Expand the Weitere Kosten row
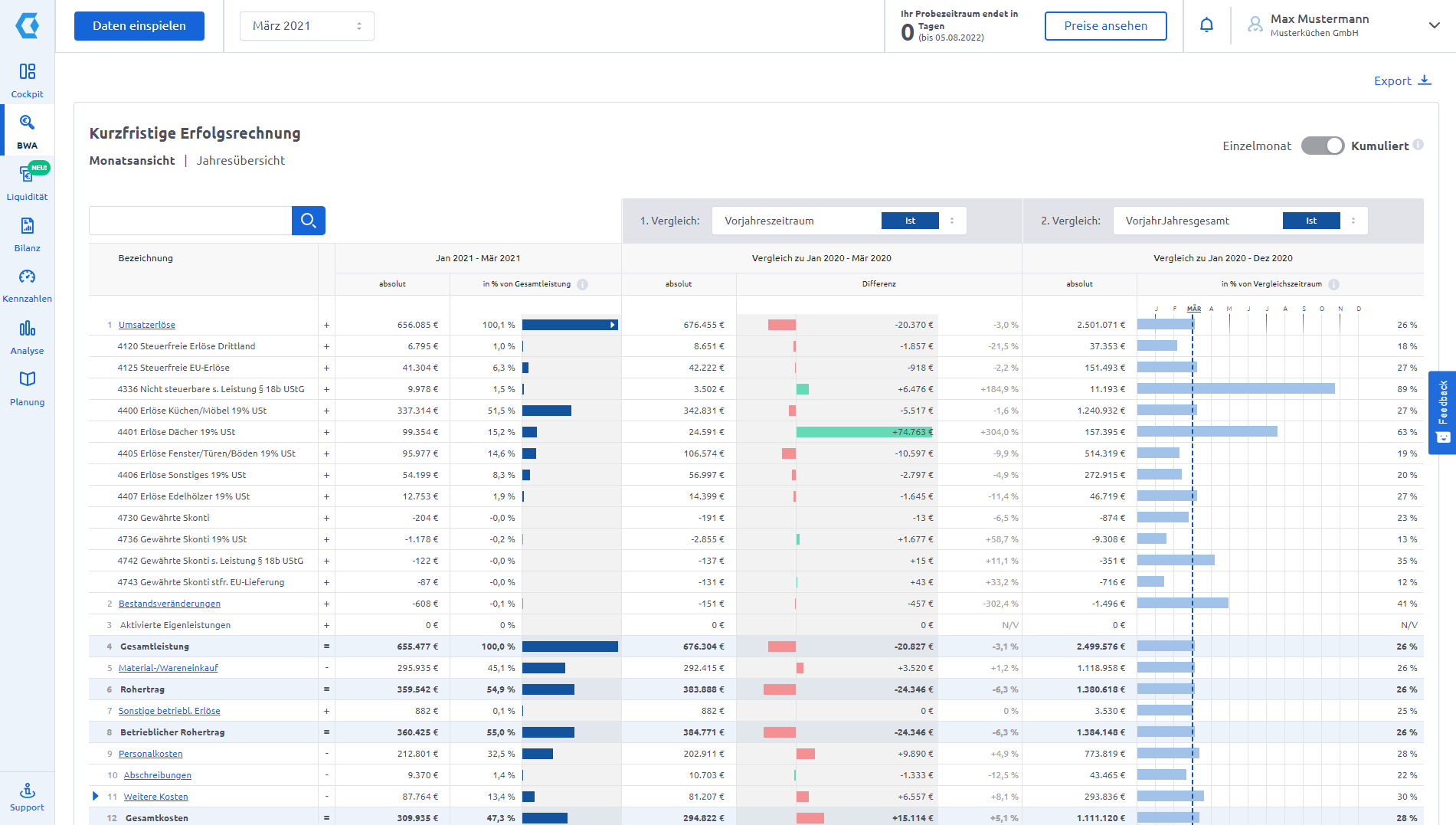Image resolution: width=1456 pixels, height=825 pixels. coord(95,797)
